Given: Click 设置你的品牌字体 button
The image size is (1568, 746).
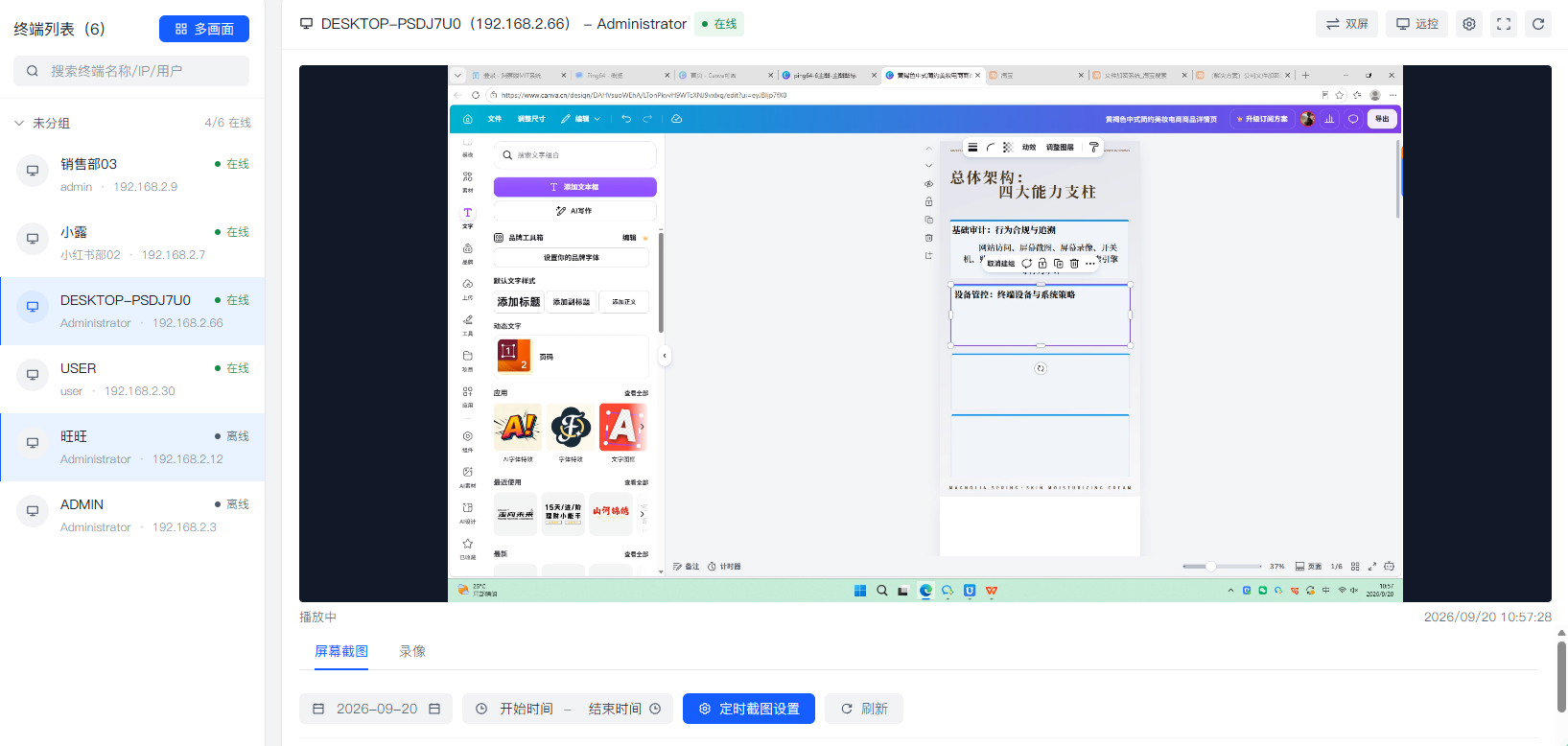Looking at the screenshot, I should click(572, 257).
